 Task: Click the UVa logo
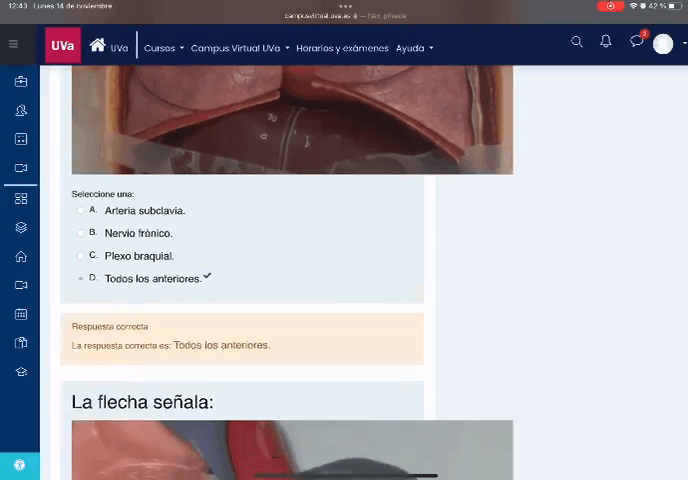(x=63, y=46)
